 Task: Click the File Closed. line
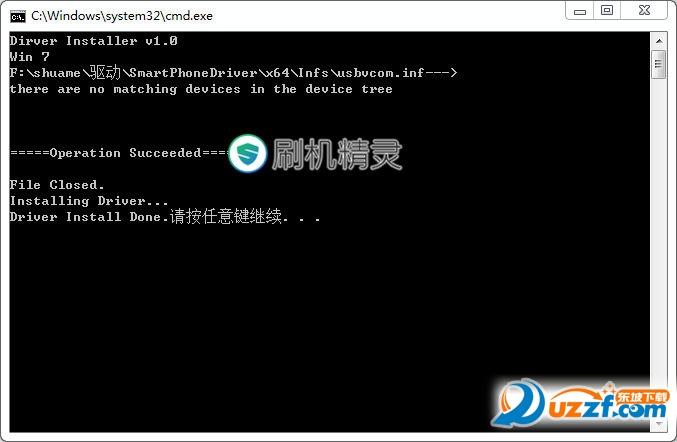point(57,185)
